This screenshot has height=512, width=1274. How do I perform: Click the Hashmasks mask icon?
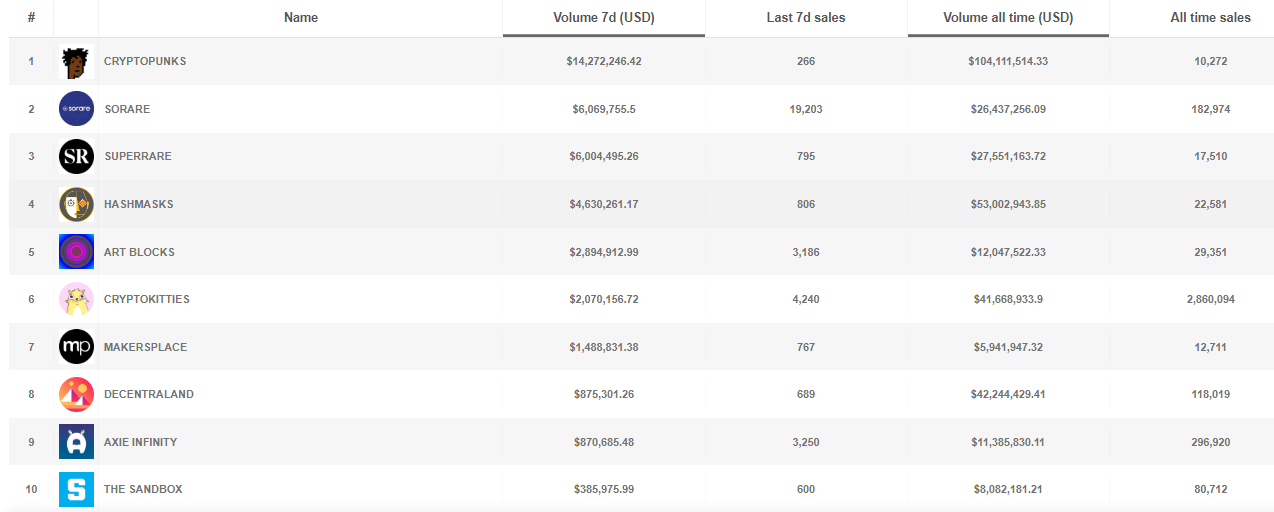coord(76,204)
